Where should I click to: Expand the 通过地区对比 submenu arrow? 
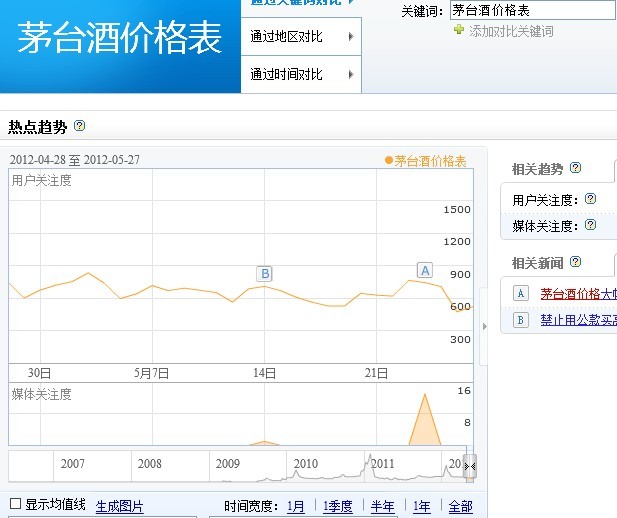[x=351, y=37]
